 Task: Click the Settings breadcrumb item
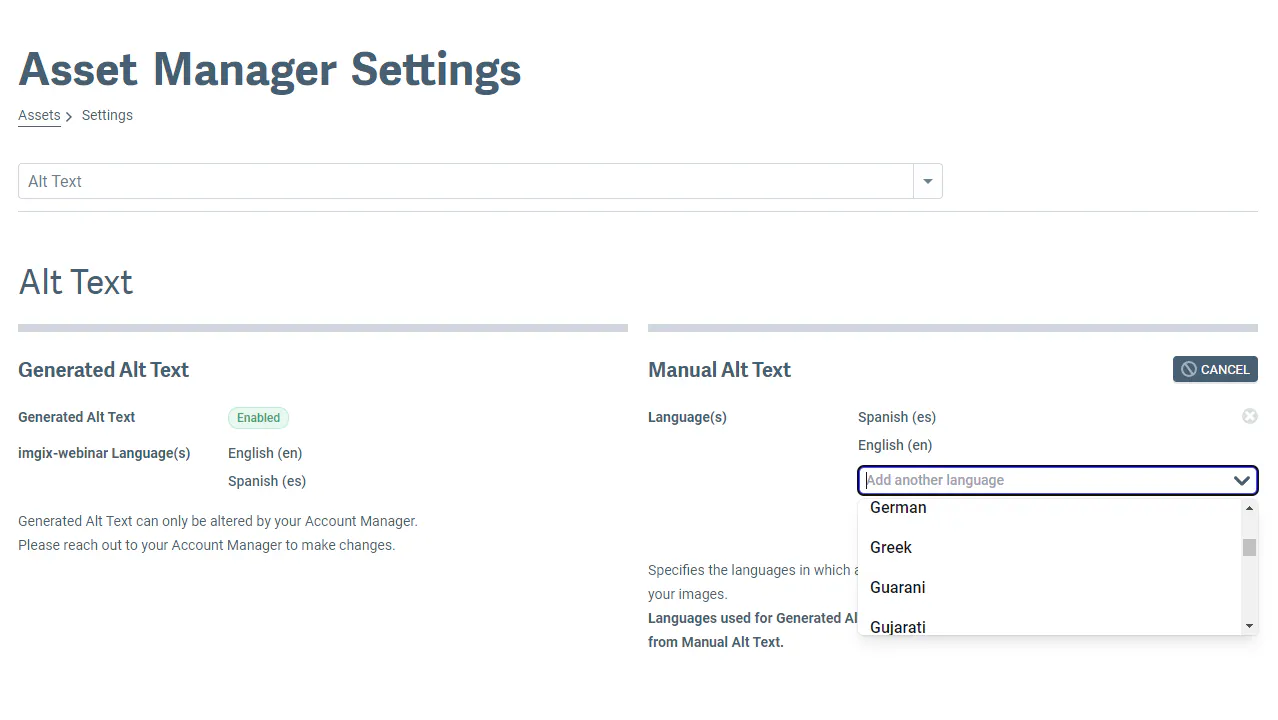[107, 115]
